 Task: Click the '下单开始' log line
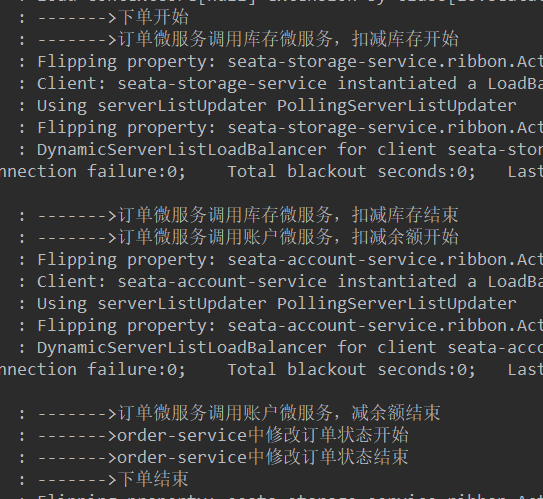click(104, 17)
